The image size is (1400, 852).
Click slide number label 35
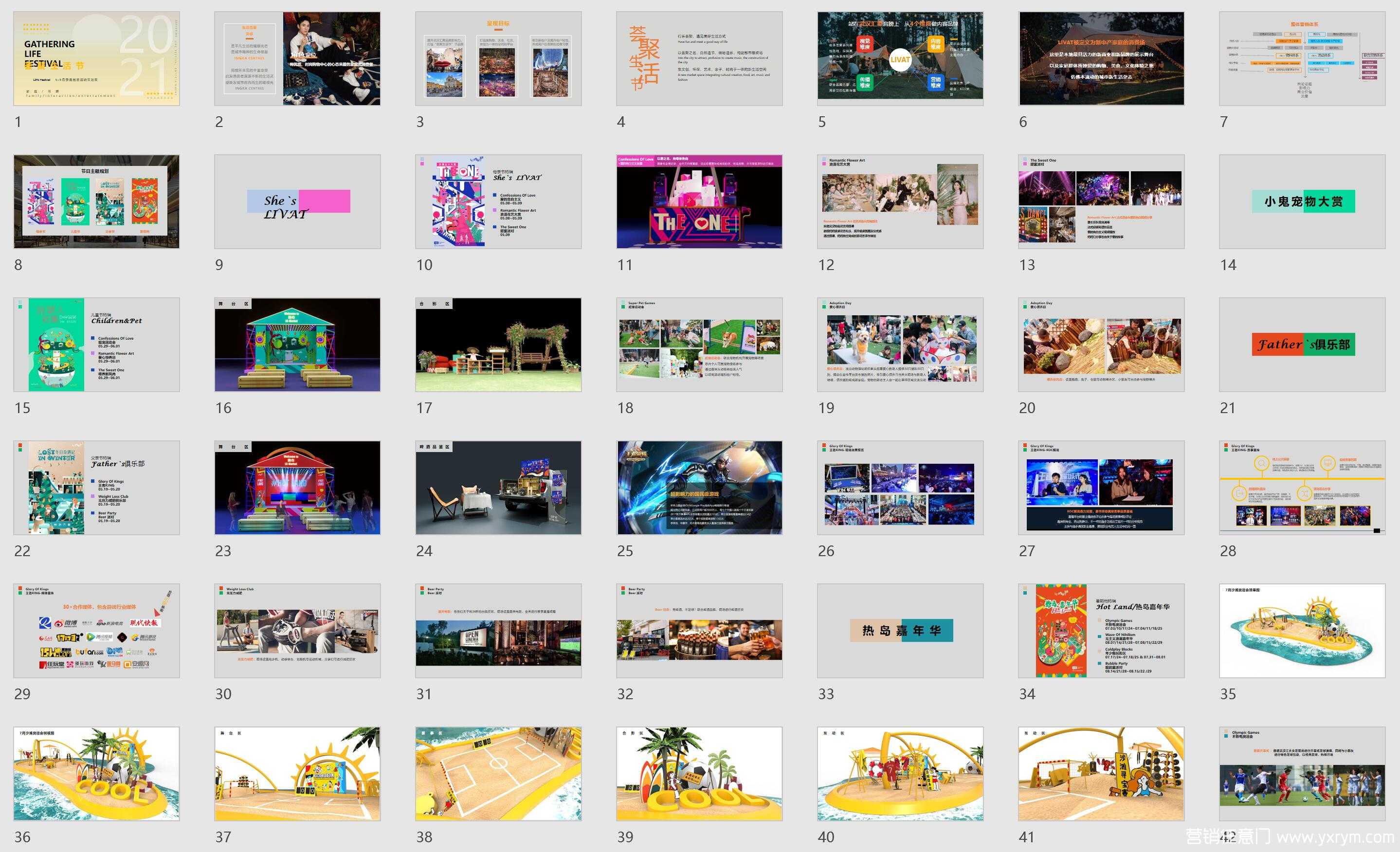[1228, 695]
